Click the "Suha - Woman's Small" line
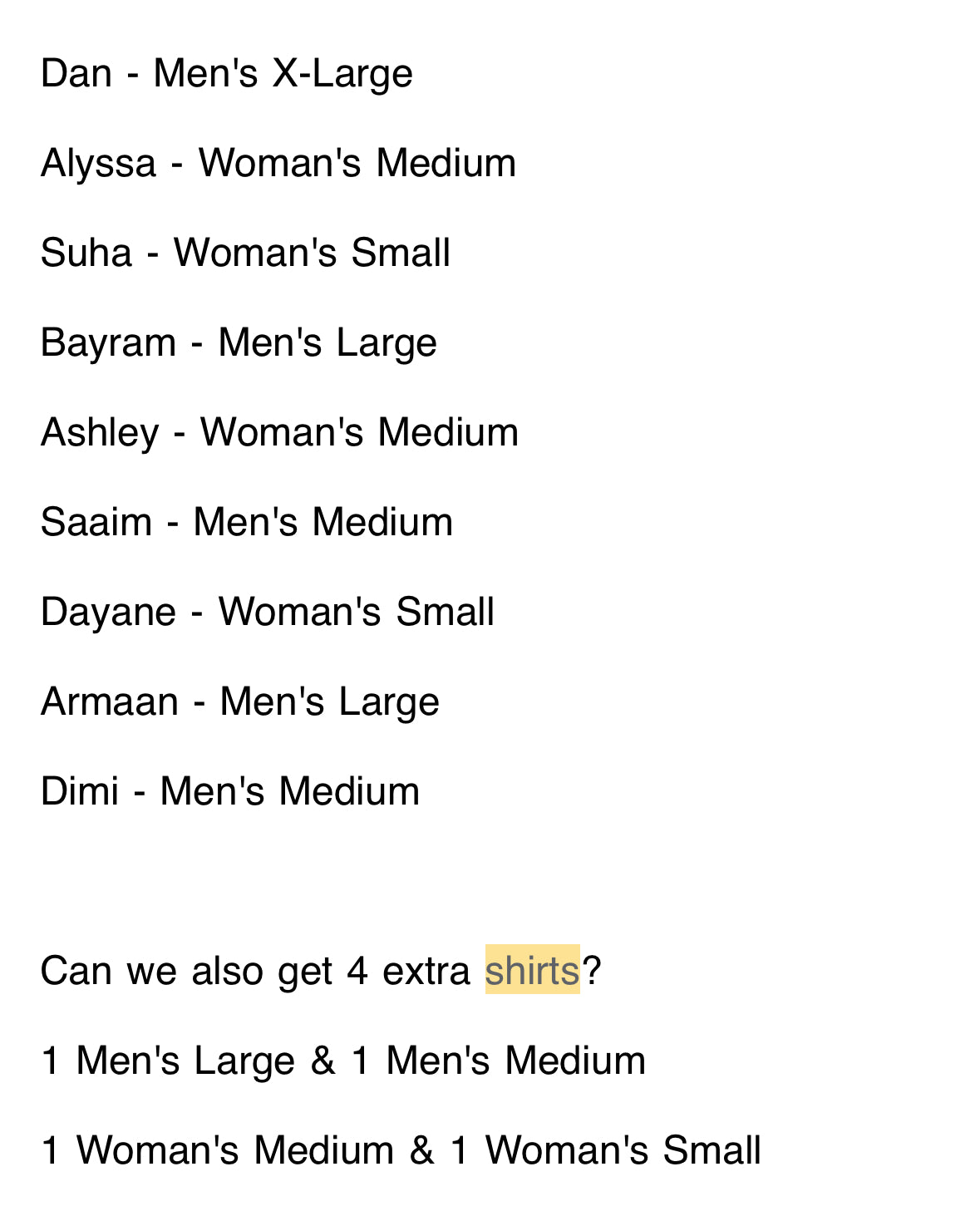Viewport: 980px width, 1206px height. [x=245, y=253]
